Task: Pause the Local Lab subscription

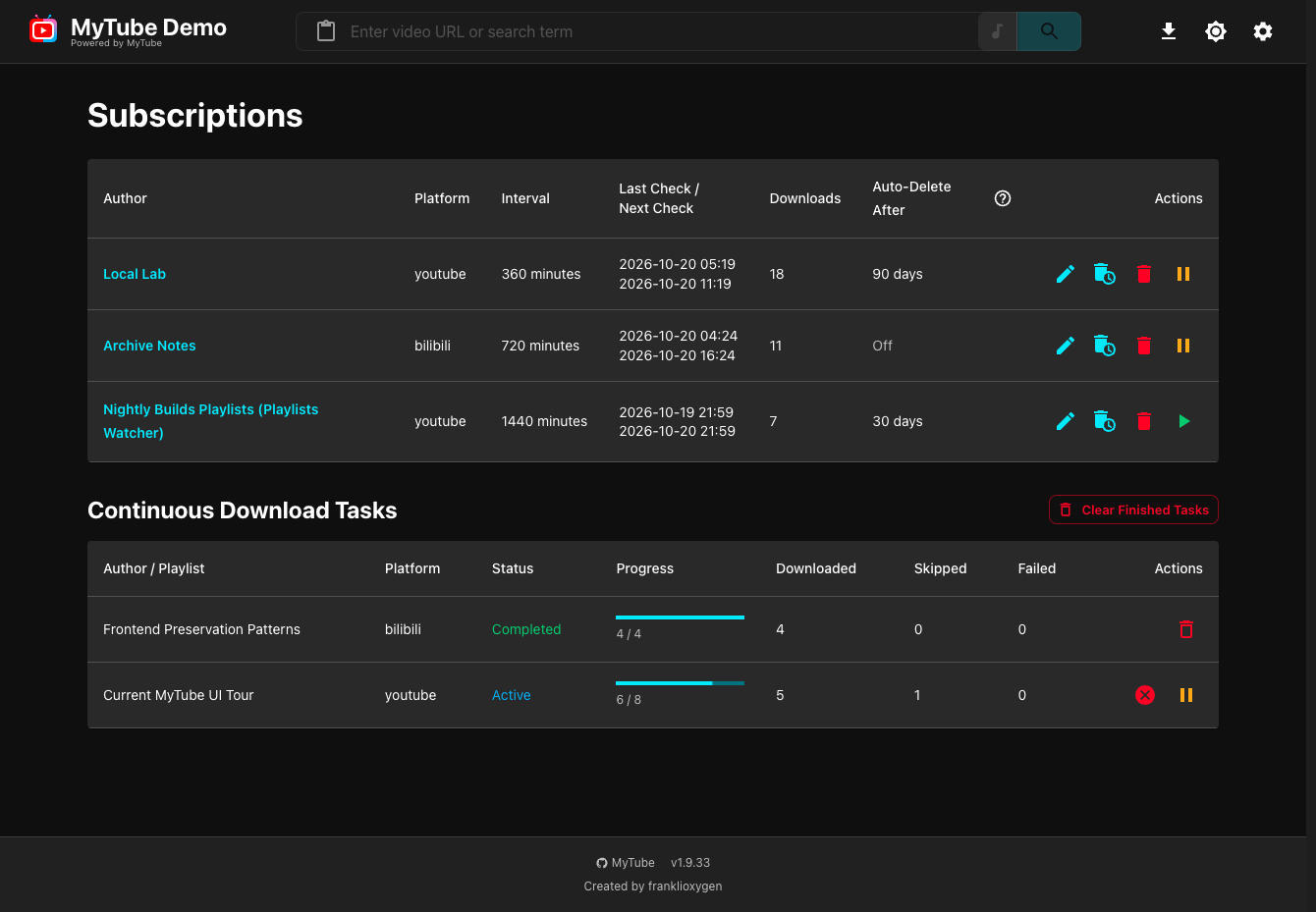Action: tap(1183, 274)
